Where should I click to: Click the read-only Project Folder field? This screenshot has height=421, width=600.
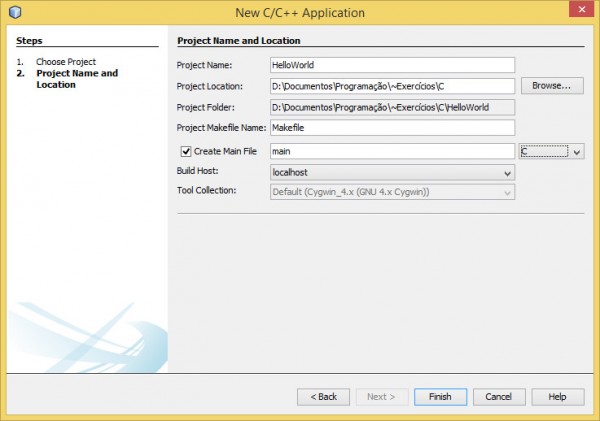click(392, 107)
